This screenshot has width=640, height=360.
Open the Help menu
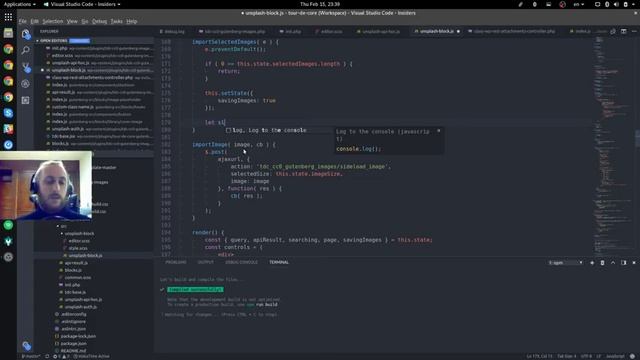tap(131, 21)
